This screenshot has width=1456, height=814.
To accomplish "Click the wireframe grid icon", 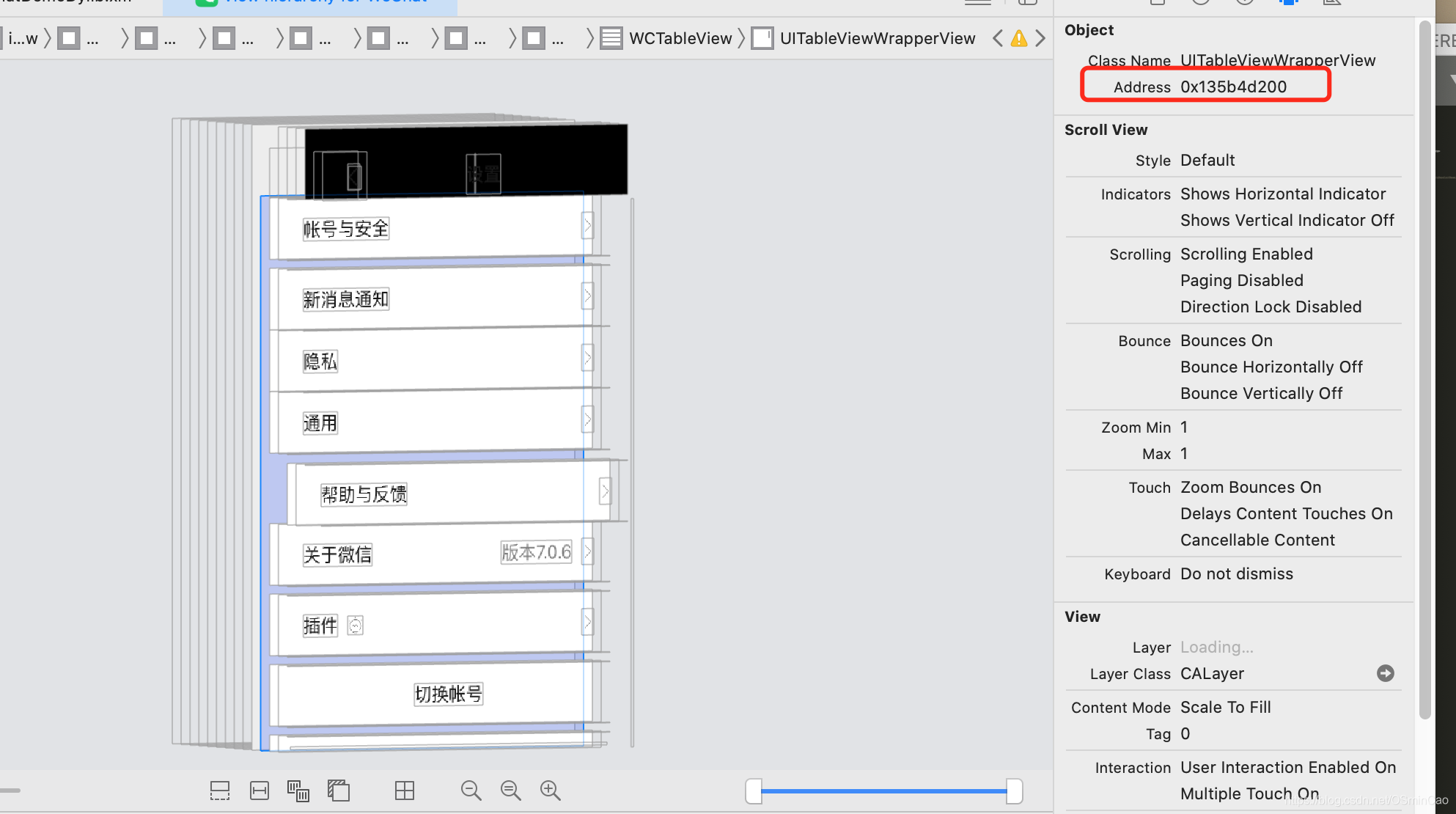I will tap(404, 791).
